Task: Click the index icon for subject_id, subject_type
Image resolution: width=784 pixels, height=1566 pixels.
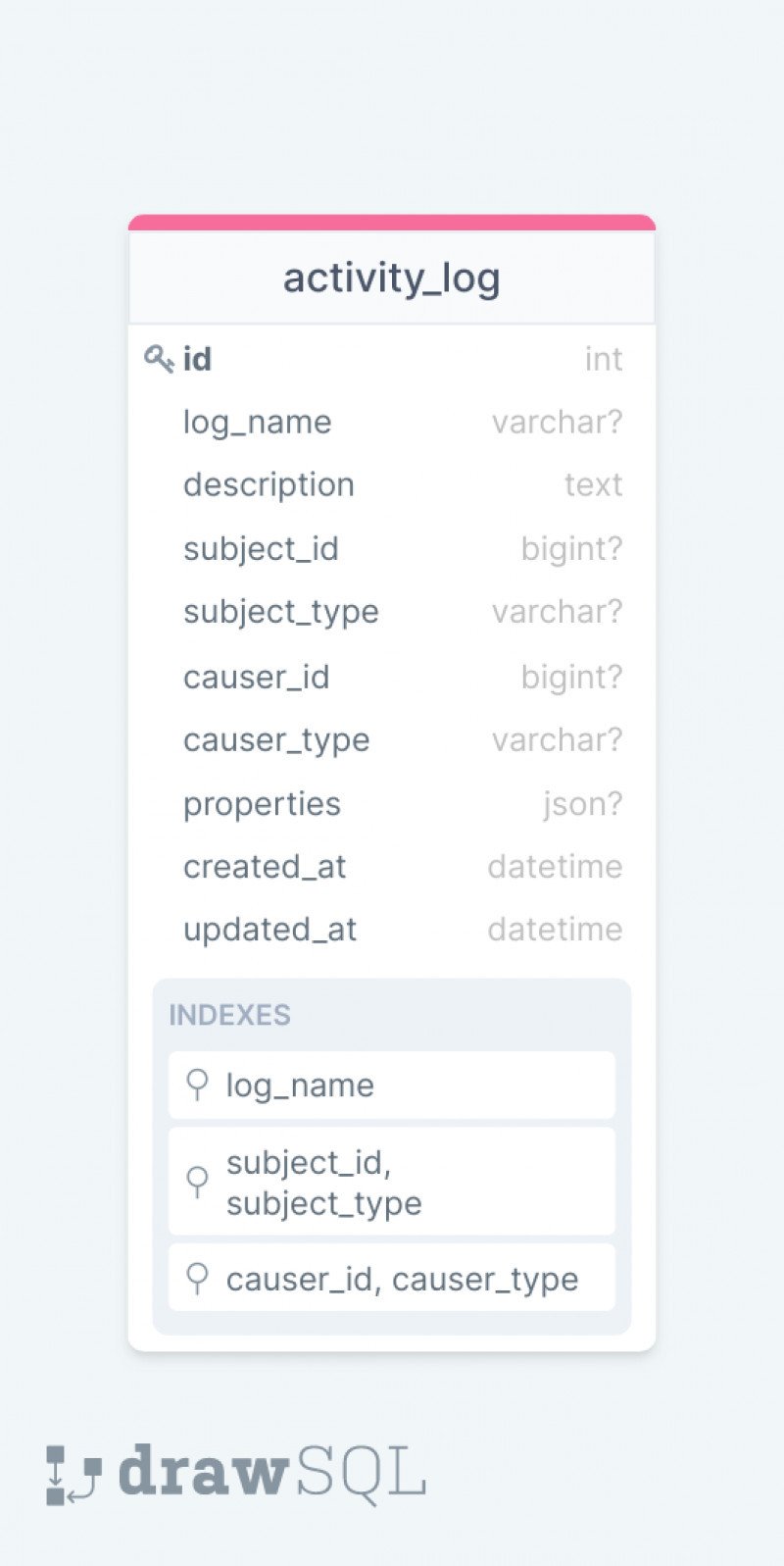Action: pos(197,1182)
